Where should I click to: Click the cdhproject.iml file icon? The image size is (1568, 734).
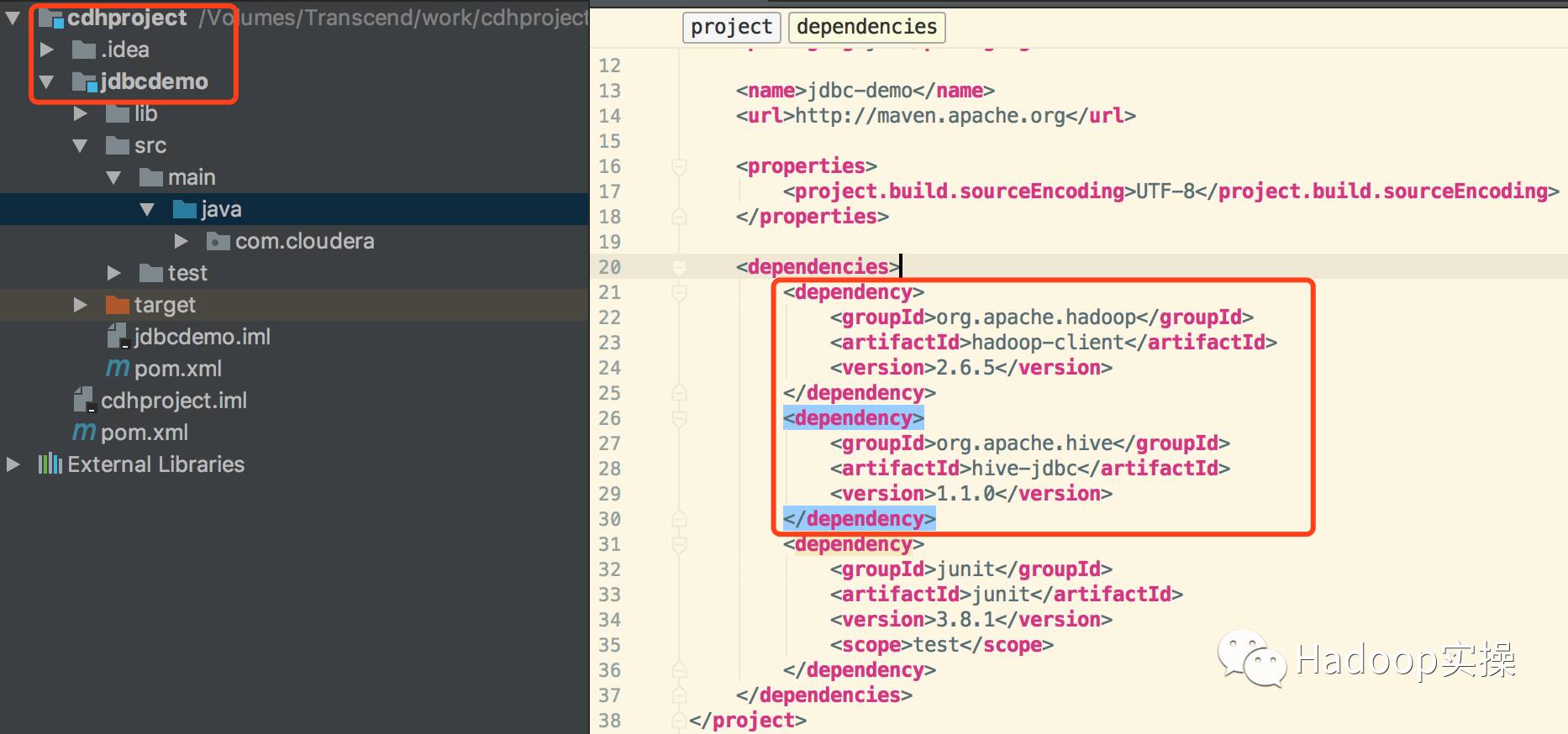pyautogui.click(x=83, y=401)
